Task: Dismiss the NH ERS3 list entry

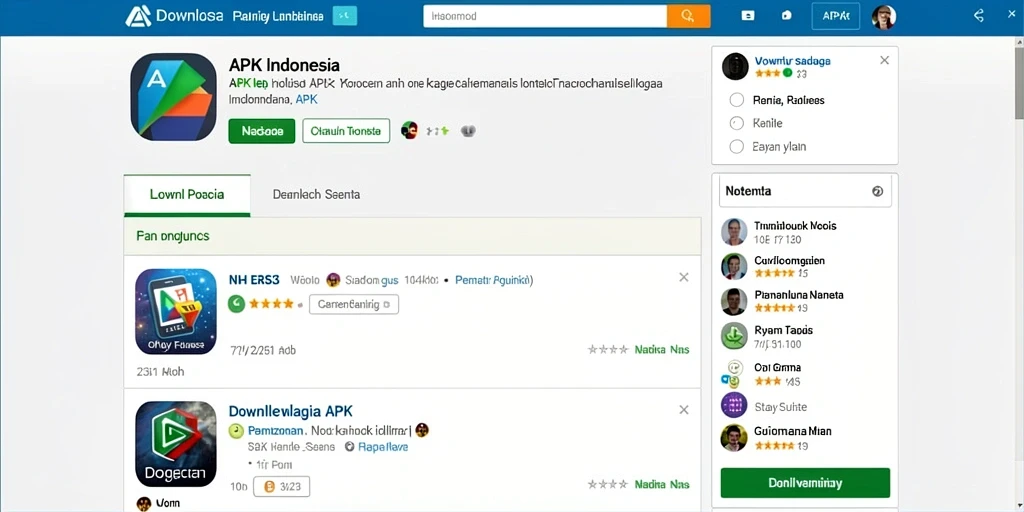Action: 684,278
